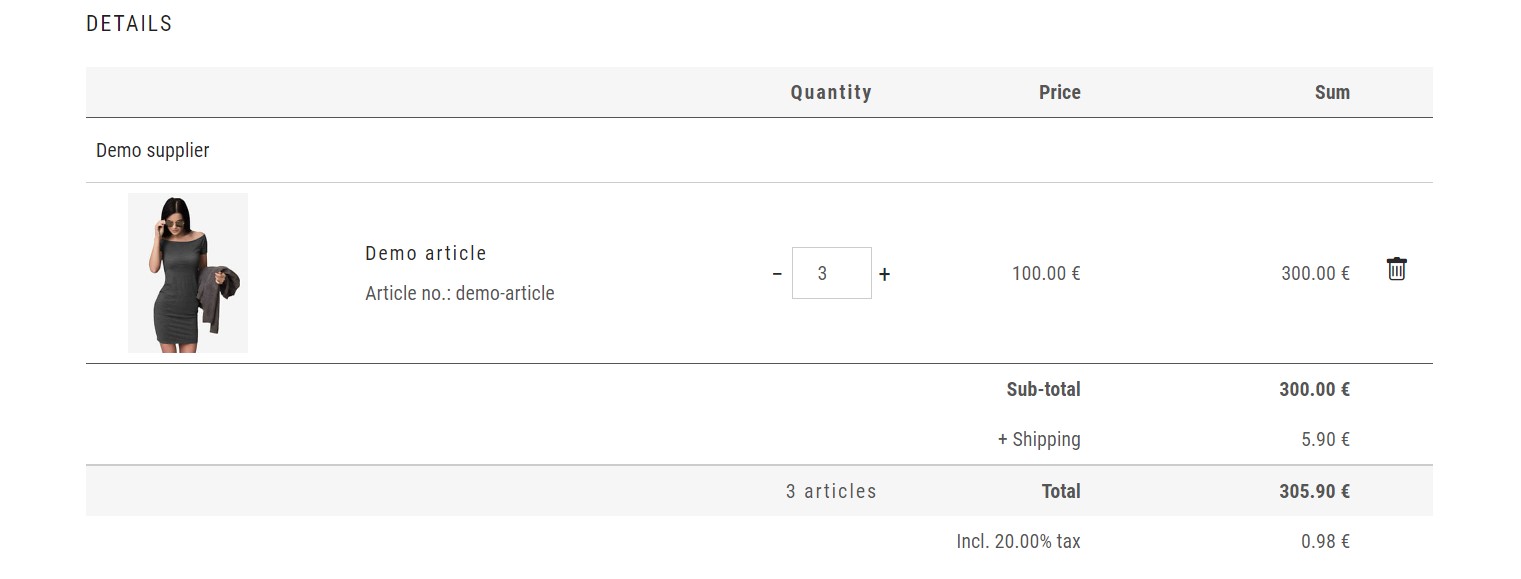
Task: Select the 100.00 € unit price
Action: (1046, 273)
